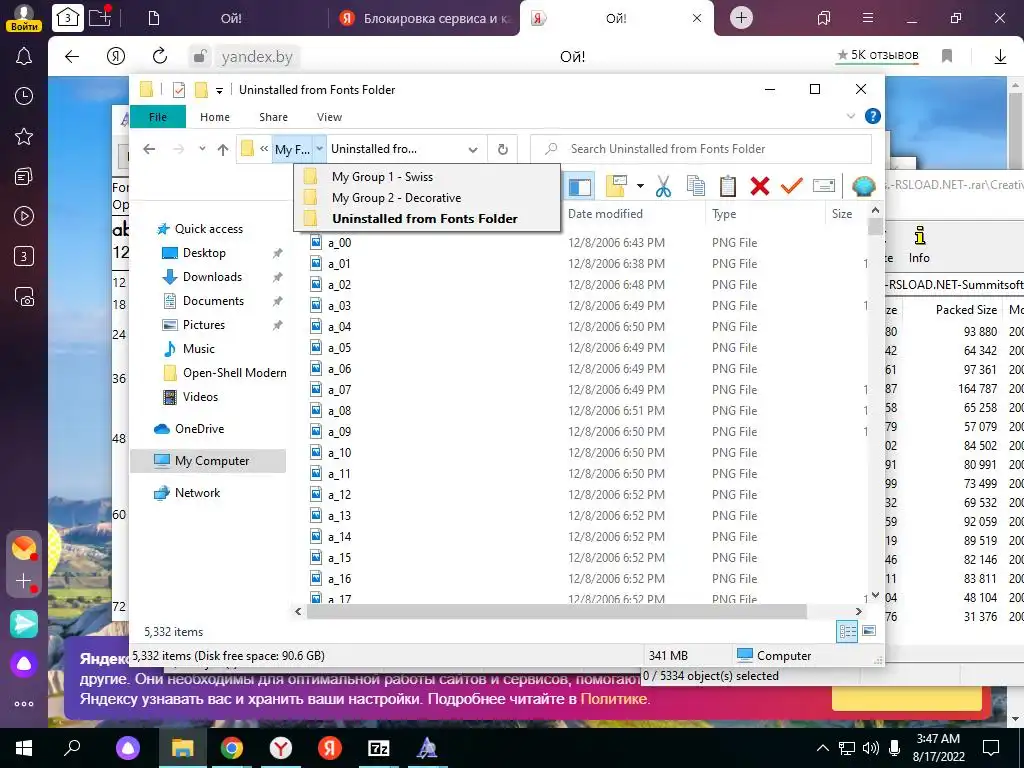Click the Search Uninstalled from Fonts Folder box
Screen dimensions: 1024x768
[701, 149]
